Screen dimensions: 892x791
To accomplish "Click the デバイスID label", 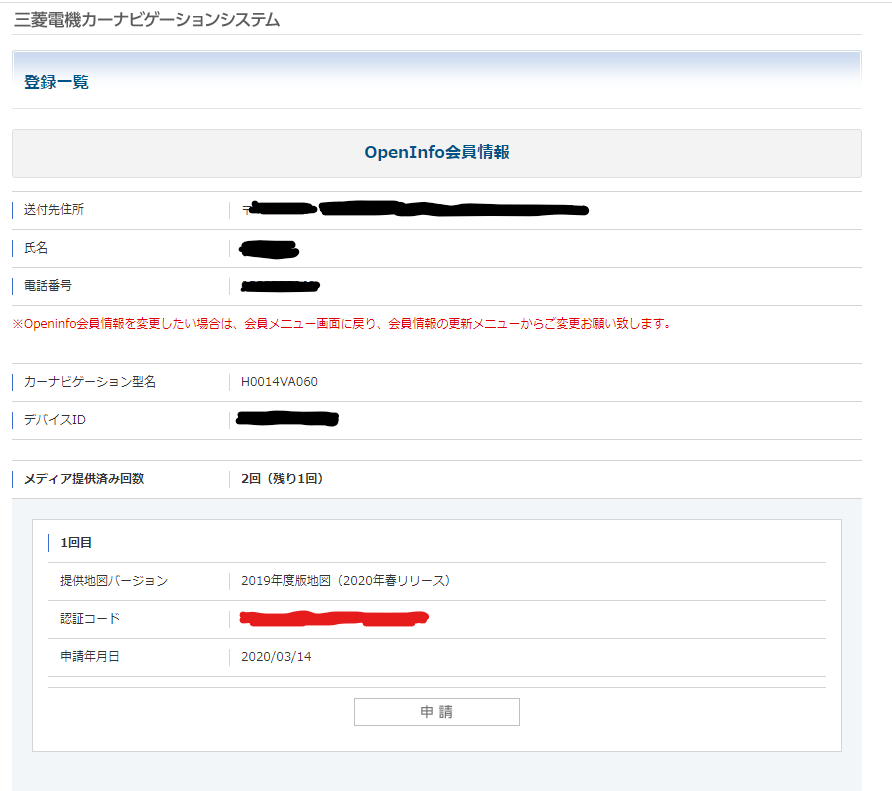I will (x=55, y=420).
